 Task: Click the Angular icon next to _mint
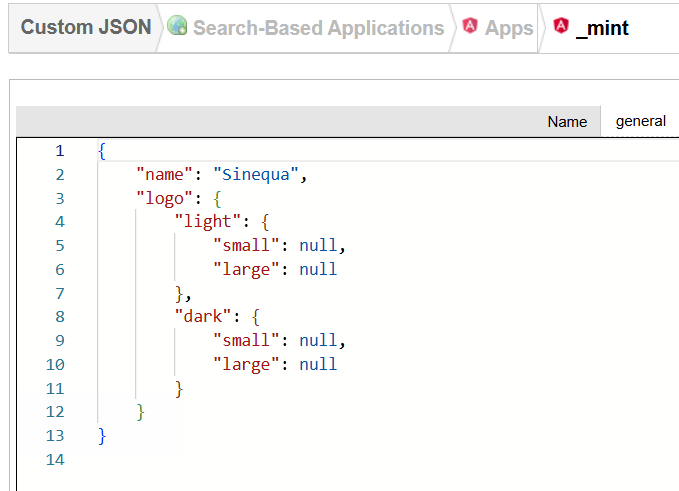(x=561, y=26)
